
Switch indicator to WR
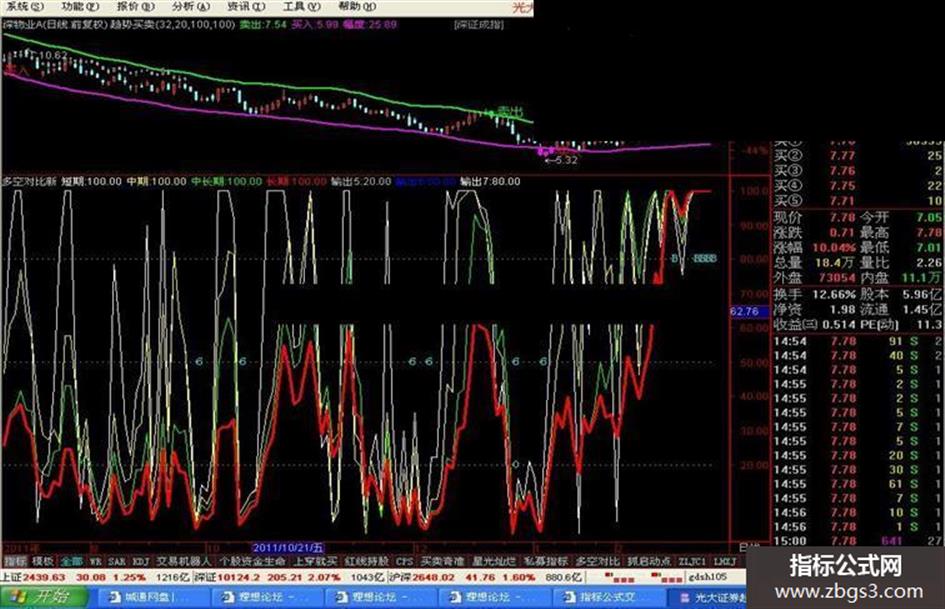pyautogui.click(x=96, y=561)
